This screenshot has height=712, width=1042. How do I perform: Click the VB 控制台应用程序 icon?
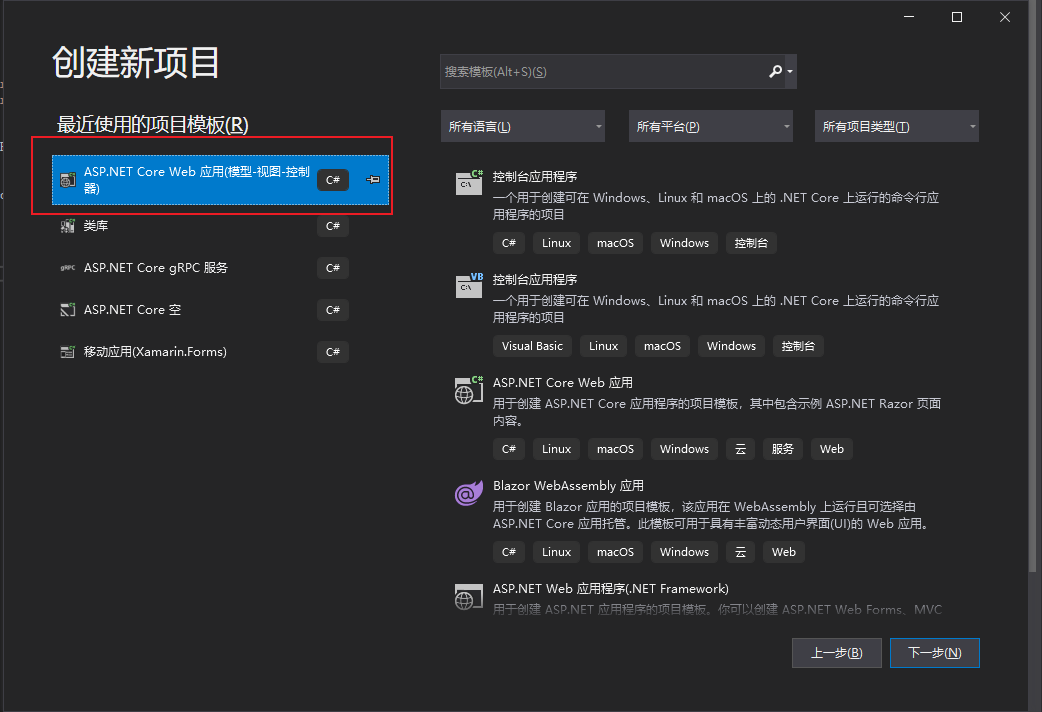[x=469, y=285]
